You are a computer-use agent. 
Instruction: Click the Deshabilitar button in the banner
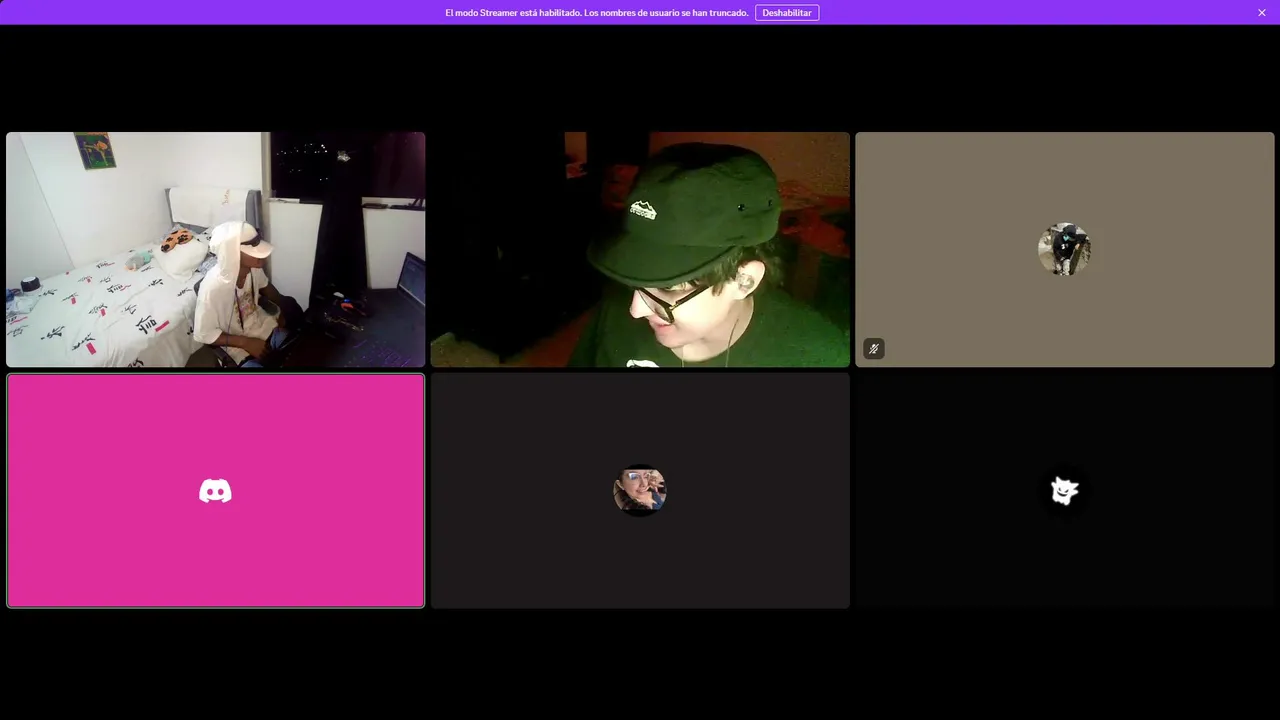point(787,13)
